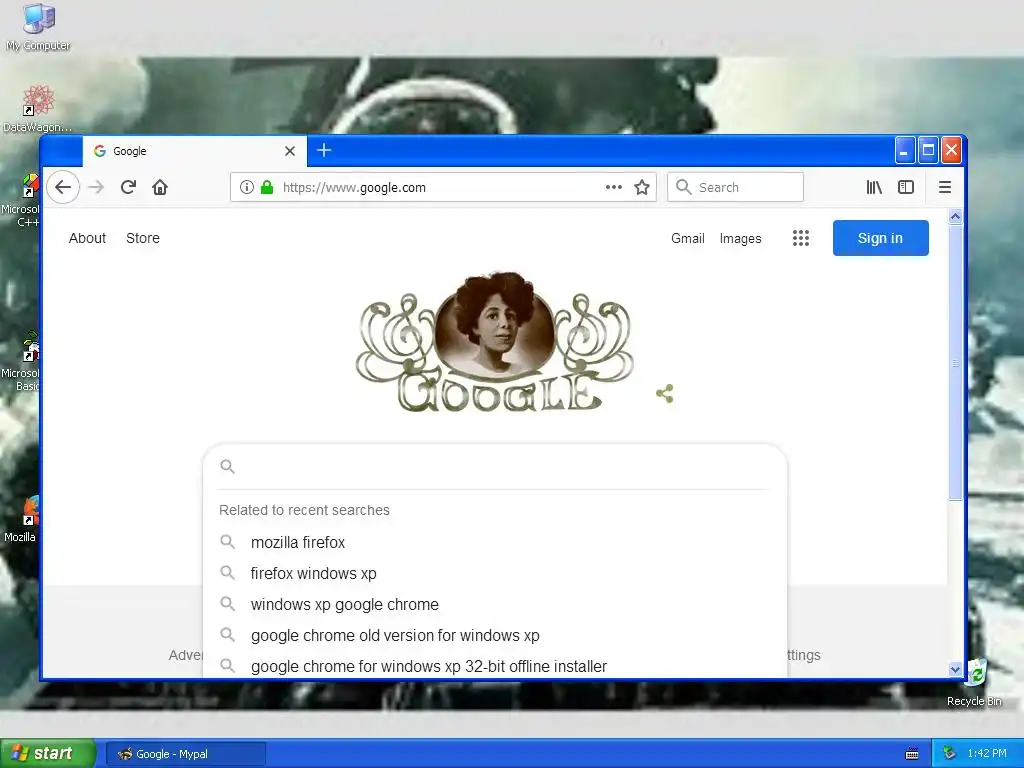Open the browser hamburger menu
This screenshot has width=1024, height=768.
point(944,187)
